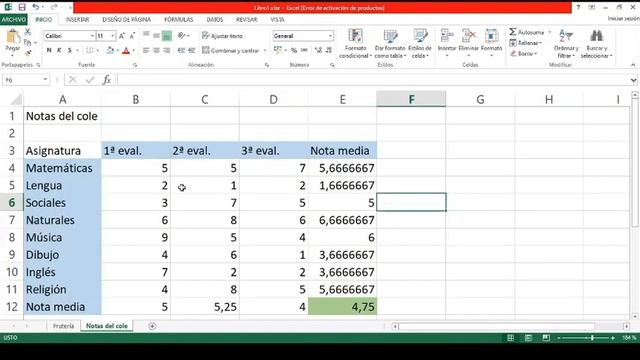
Task: Click Autosuma sigma button
Action: pyautogui.click(x=527, y=32)
